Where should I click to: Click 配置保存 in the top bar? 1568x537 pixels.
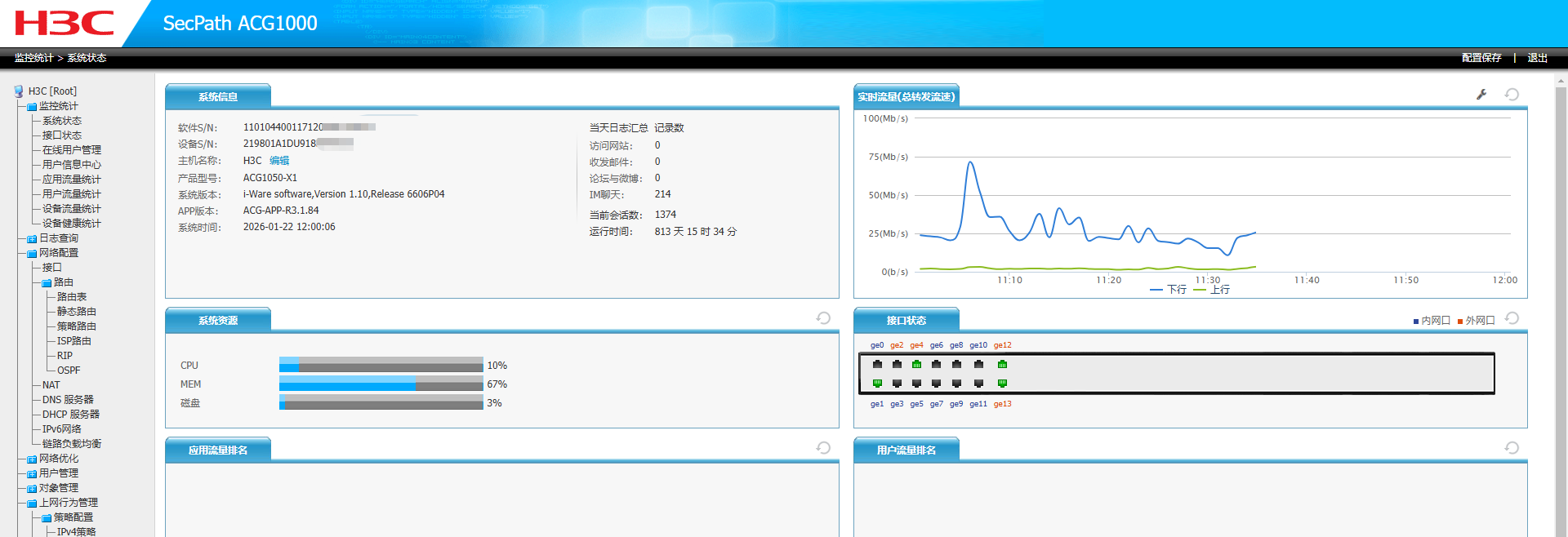click(1481, 58)
